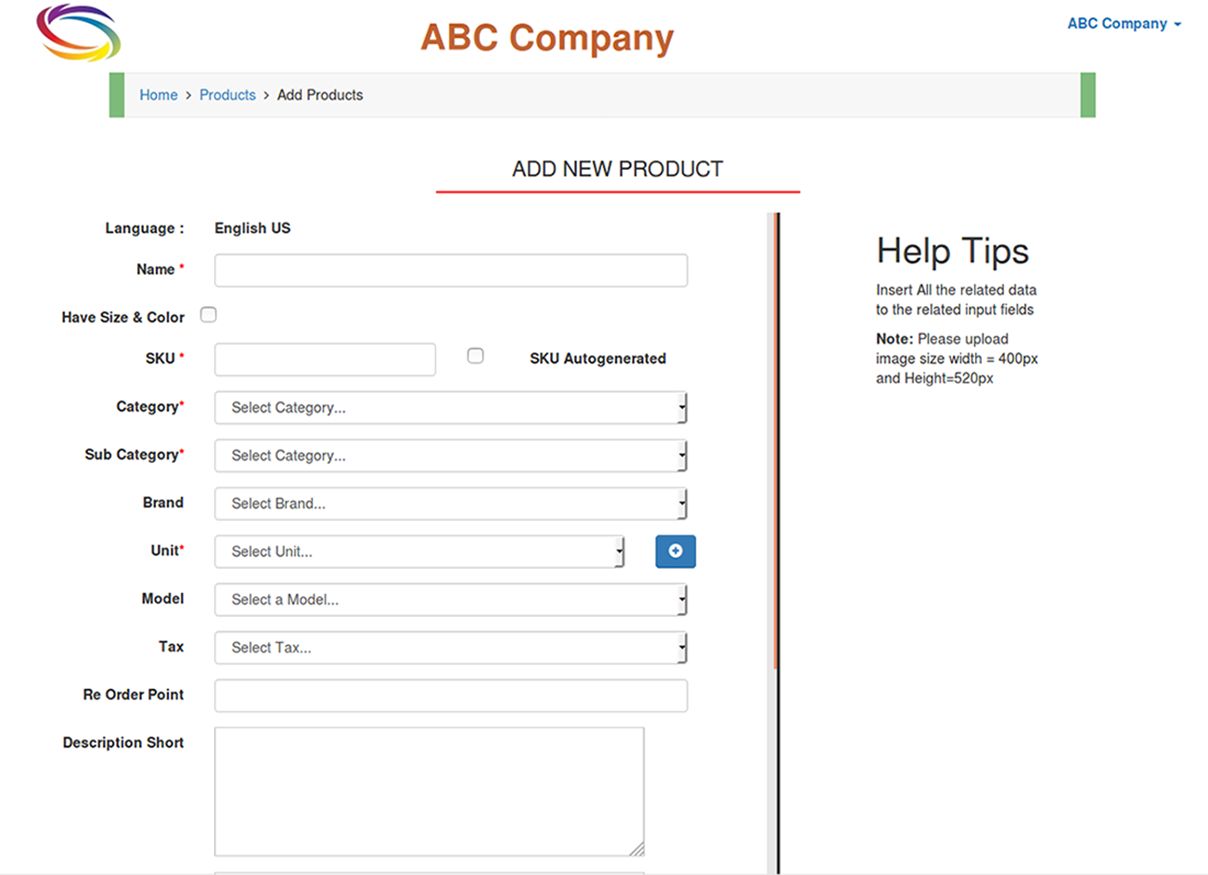Go to Home in the breadcrumb
The height and width of the screenshot is (875, 1208).
point(158,95)
